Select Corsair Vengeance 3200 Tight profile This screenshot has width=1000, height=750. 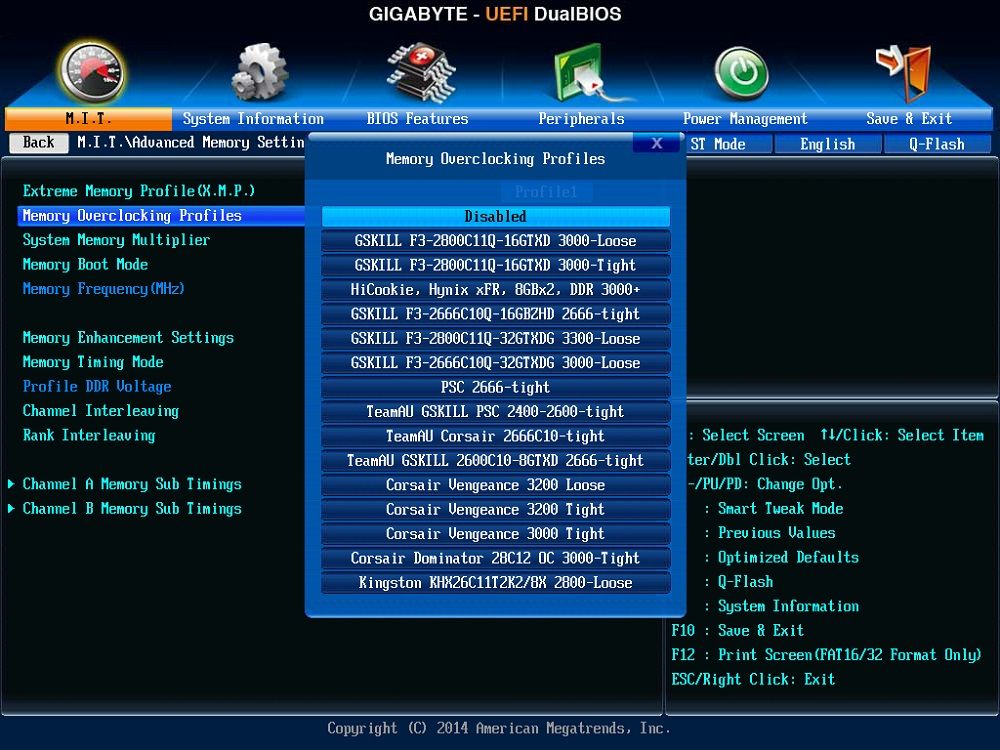click(496, 510)
